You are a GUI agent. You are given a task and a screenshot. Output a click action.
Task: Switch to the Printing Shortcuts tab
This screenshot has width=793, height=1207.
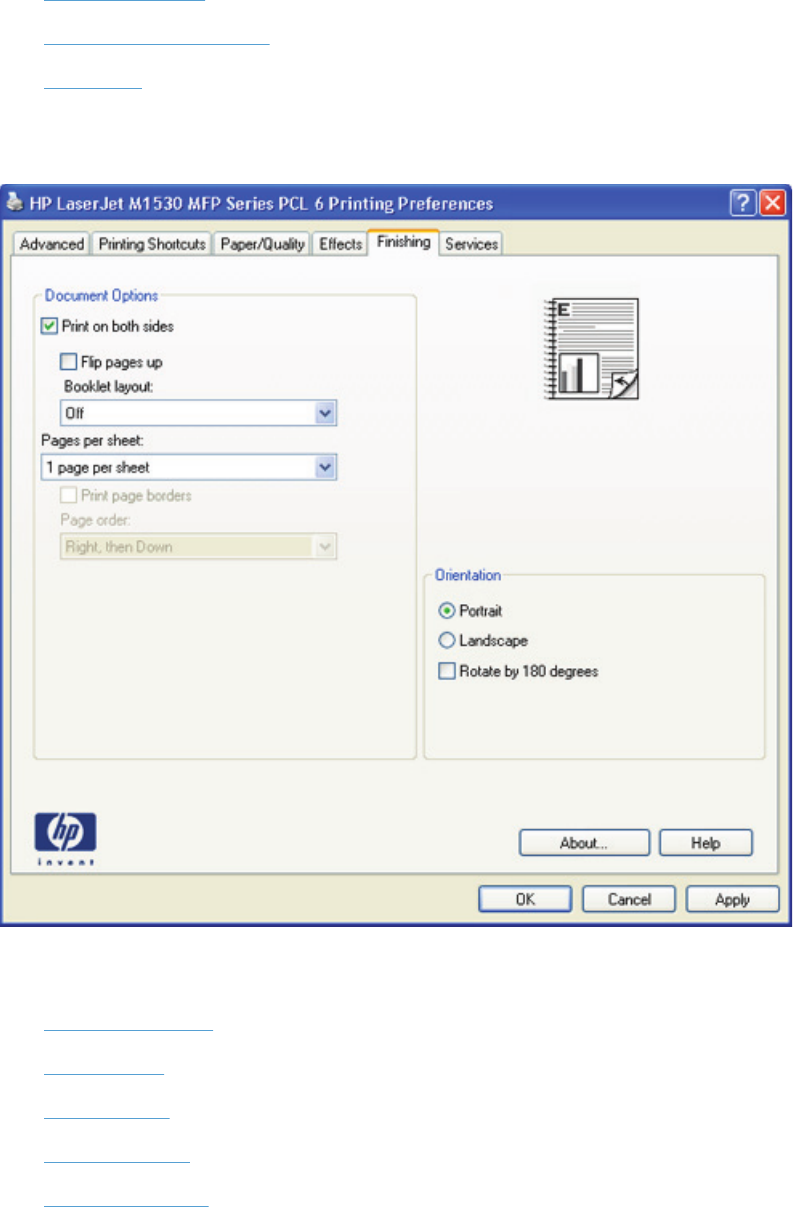pos(152,245)
